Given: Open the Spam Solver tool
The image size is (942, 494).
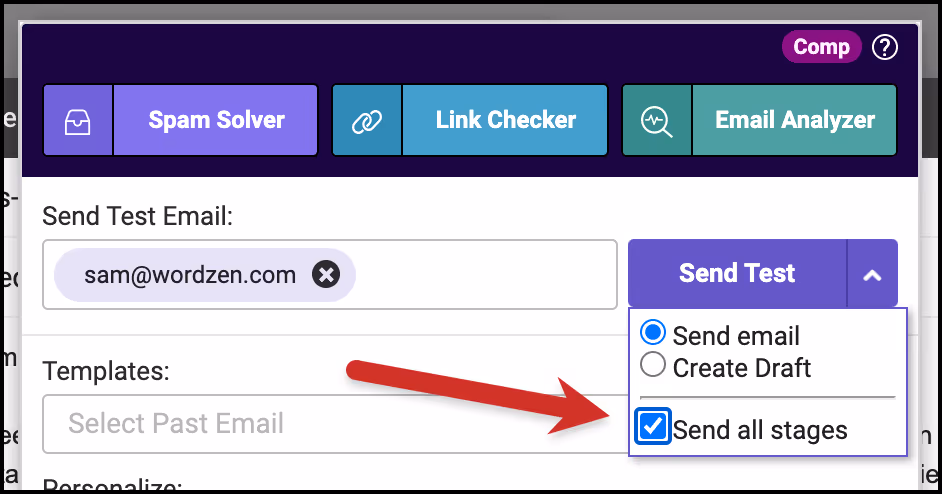Looking at the screenshot, I should point(216,120).
